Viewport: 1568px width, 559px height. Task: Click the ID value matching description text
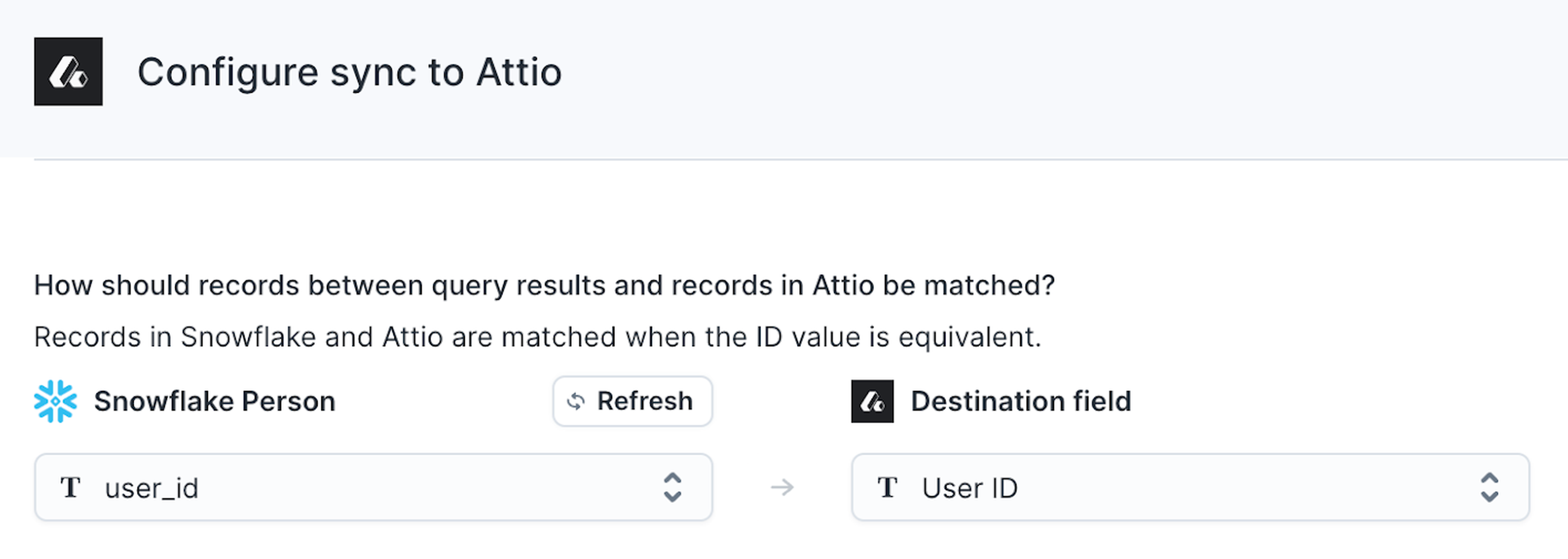(x=537, y=337)
